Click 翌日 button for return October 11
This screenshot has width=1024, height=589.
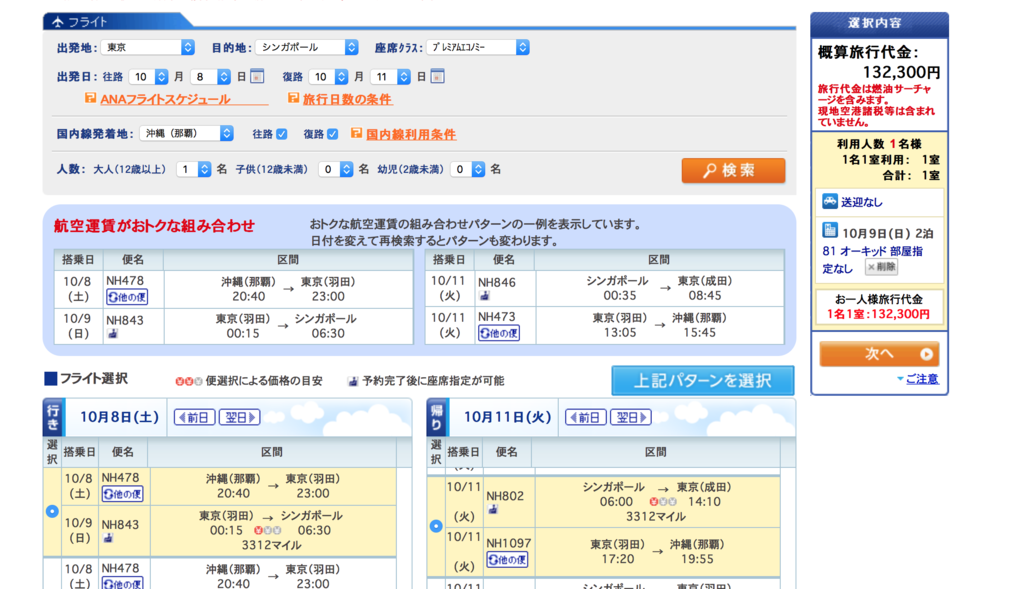[x=631, y=417]
